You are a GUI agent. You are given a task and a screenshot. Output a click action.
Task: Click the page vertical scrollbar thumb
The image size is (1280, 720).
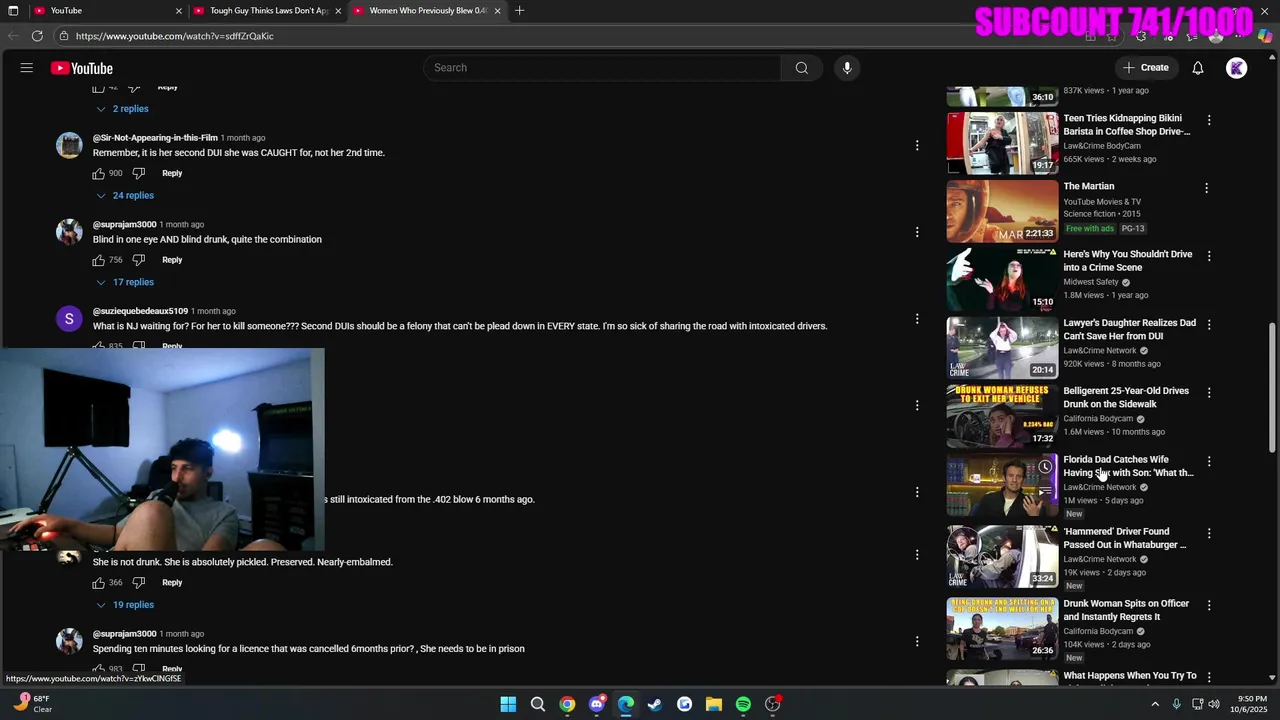coord(1272,387)
